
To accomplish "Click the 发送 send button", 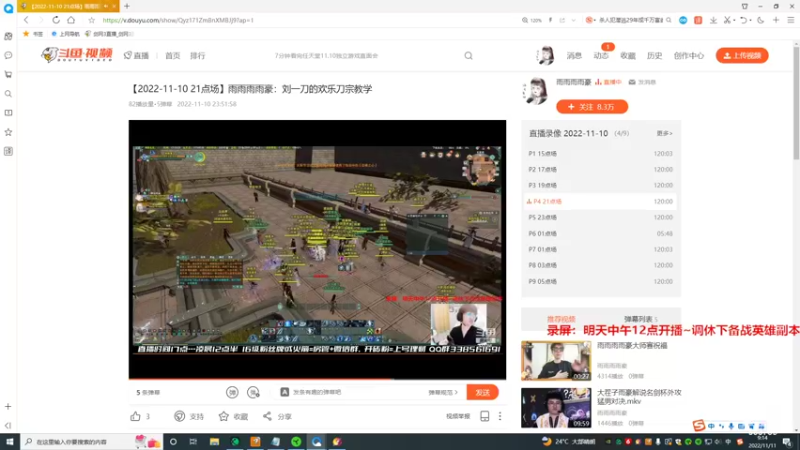I will [x=482, y=392].
